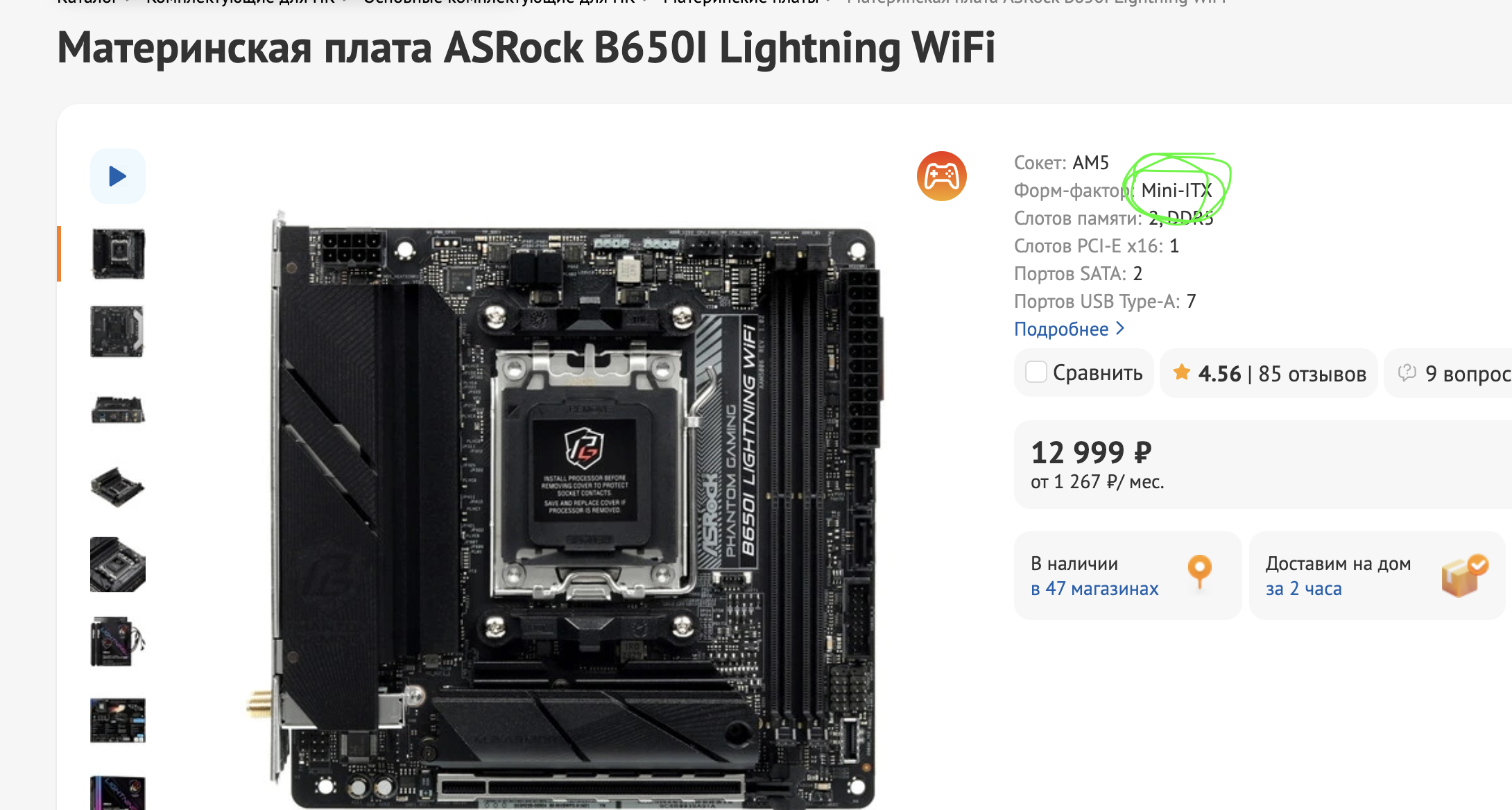Click 'в 47 магазинах' availability link
This screenshot has width=1512, height=810.
point(1094,589)
